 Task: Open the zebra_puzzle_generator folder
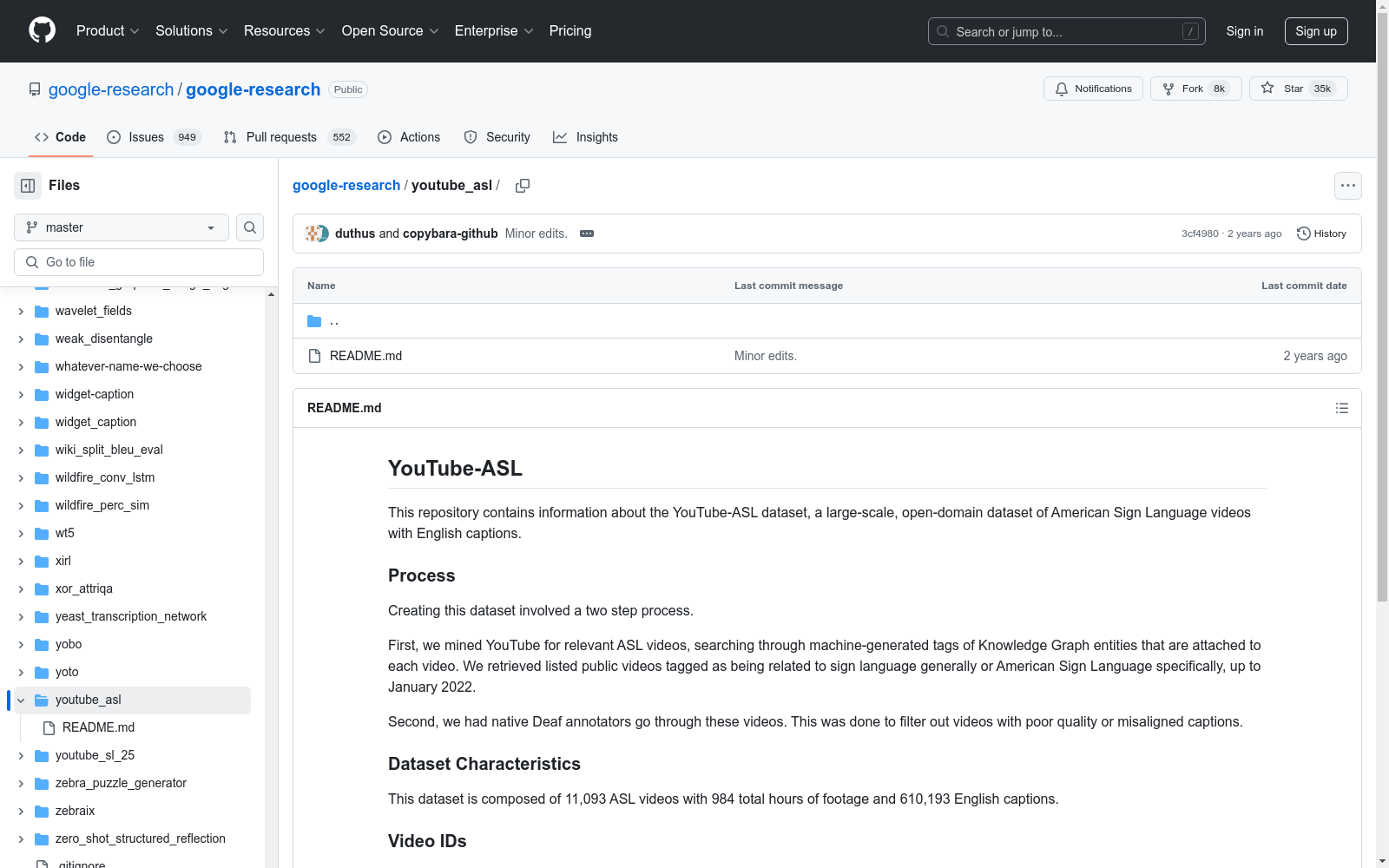[121, 784]
